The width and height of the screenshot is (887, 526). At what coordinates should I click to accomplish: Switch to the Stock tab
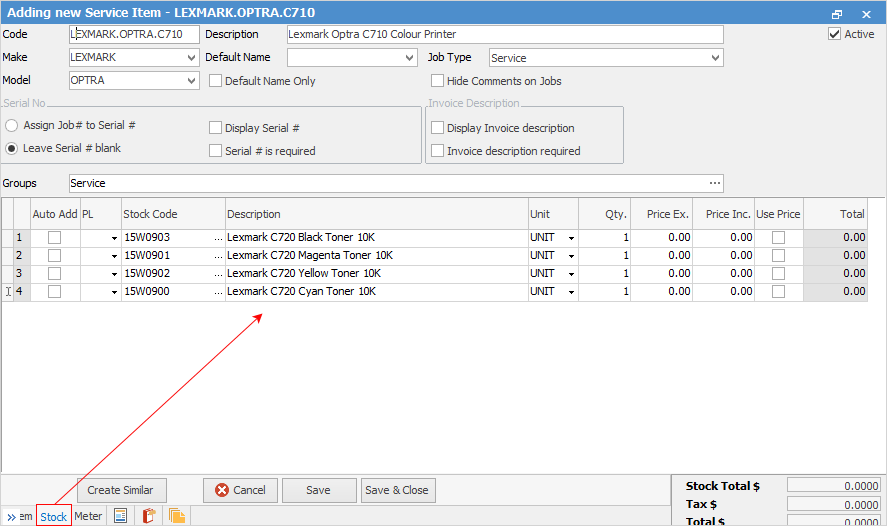coord(54,516)
